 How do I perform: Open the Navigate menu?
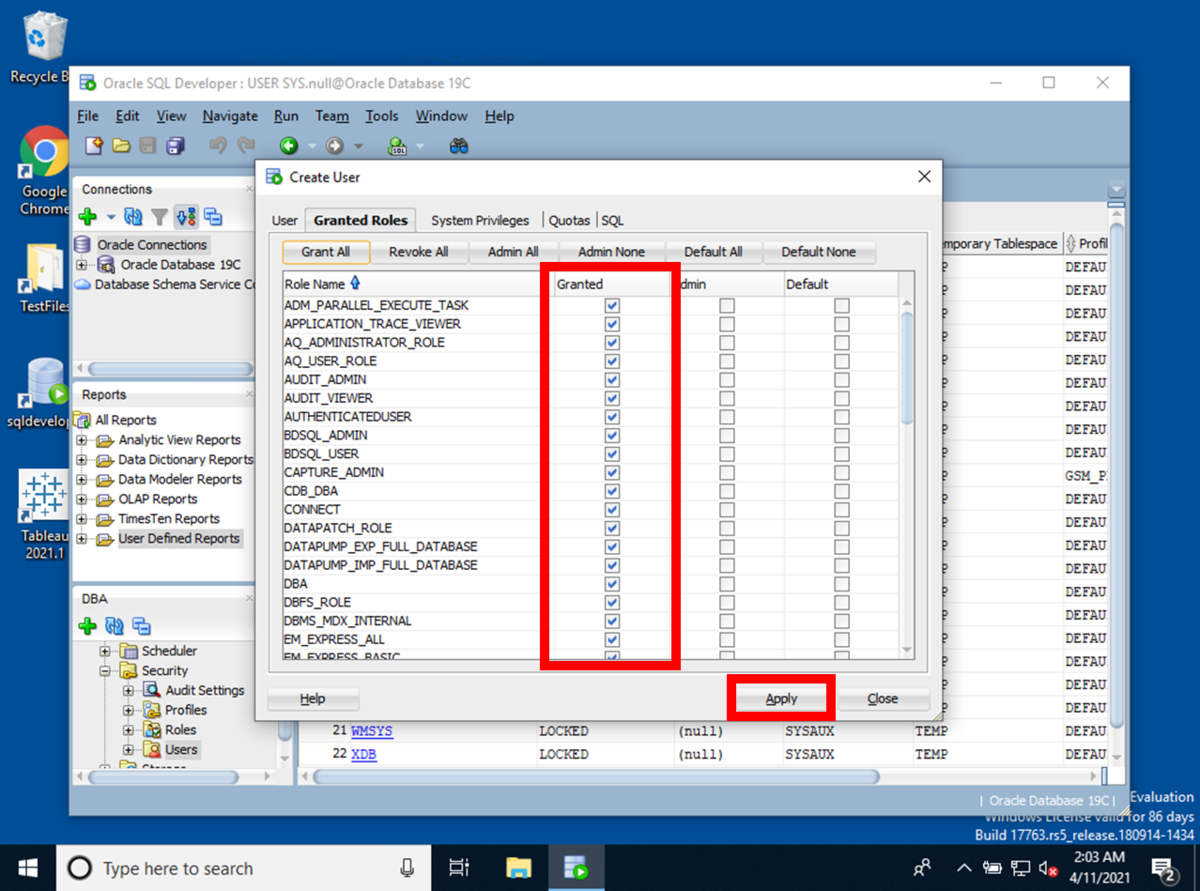pos(230,116)
